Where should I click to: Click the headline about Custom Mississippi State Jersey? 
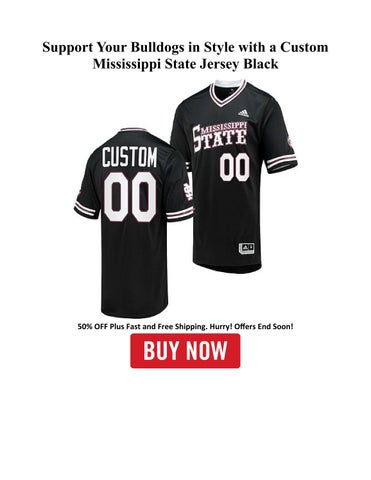tap(185, 55)
